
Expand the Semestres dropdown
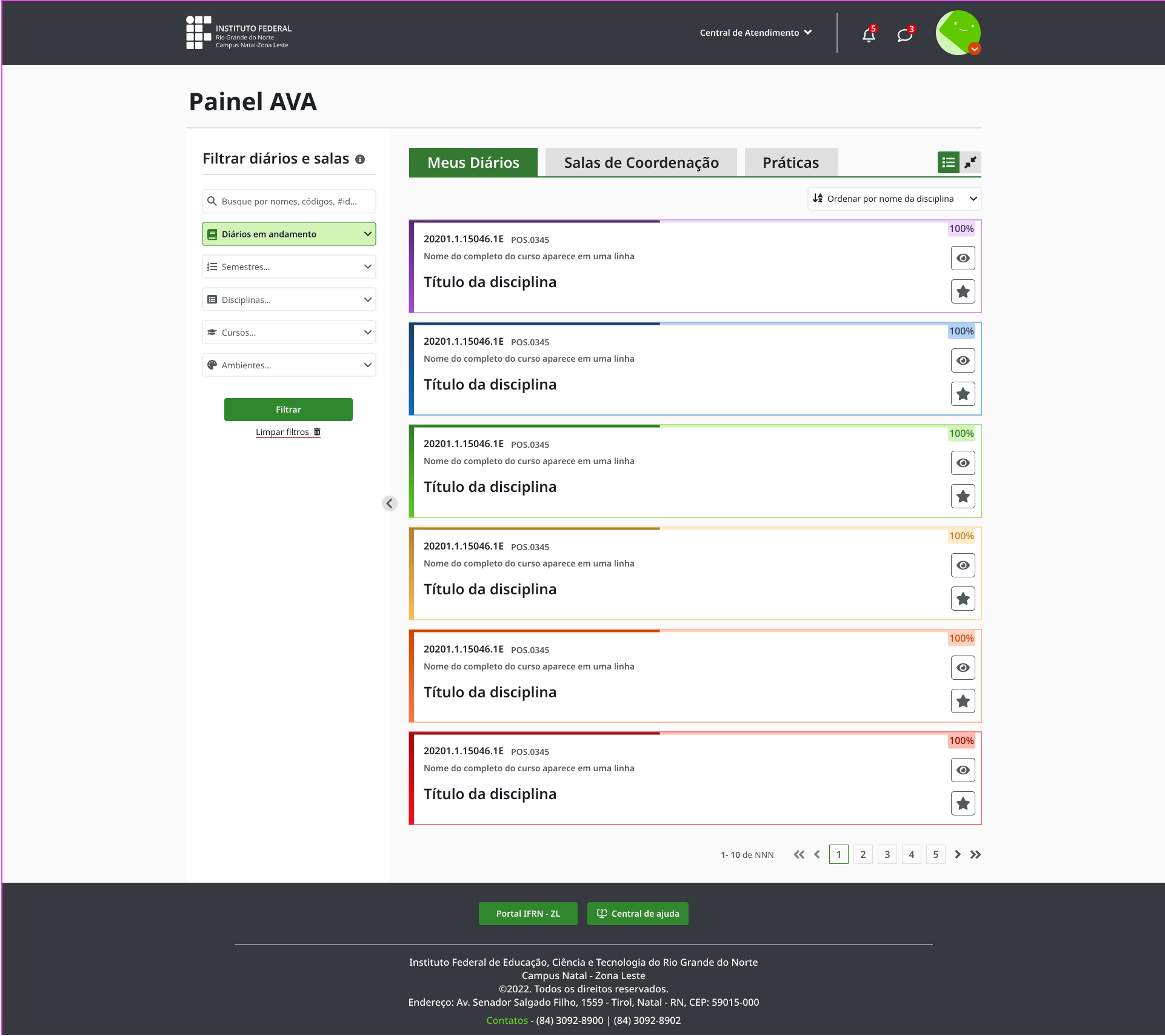289,267
